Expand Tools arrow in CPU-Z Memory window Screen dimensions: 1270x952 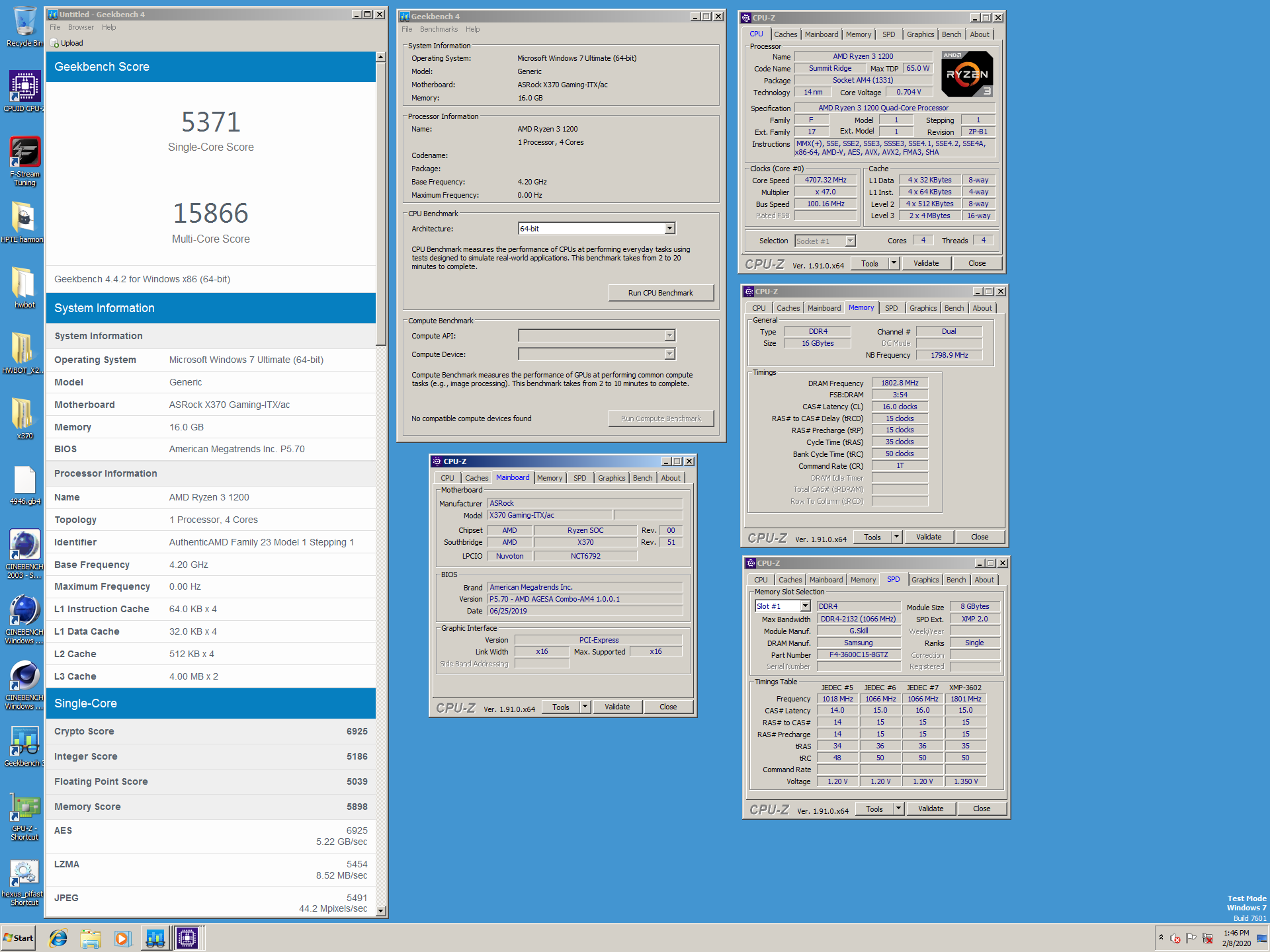pyautogui.click(x=896, y=537)
